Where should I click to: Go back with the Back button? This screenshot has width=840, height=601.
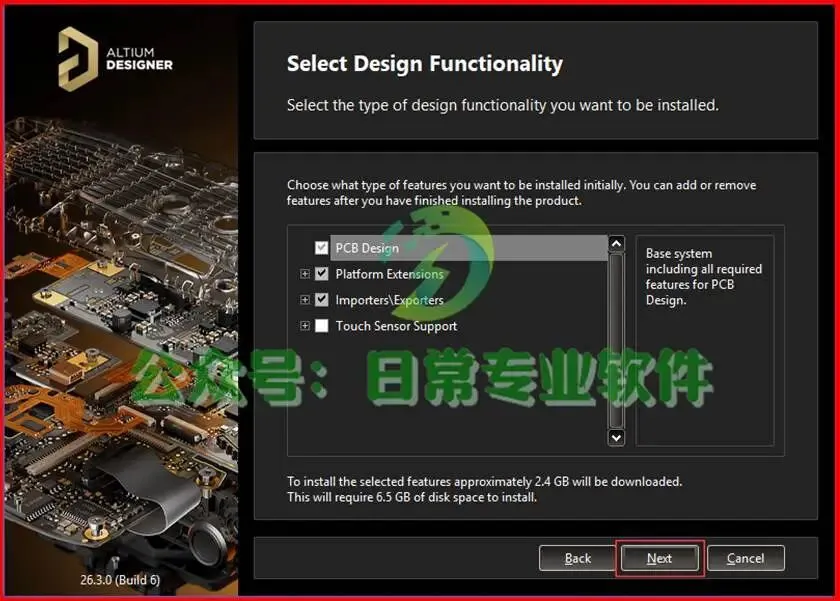pos(578,558)
